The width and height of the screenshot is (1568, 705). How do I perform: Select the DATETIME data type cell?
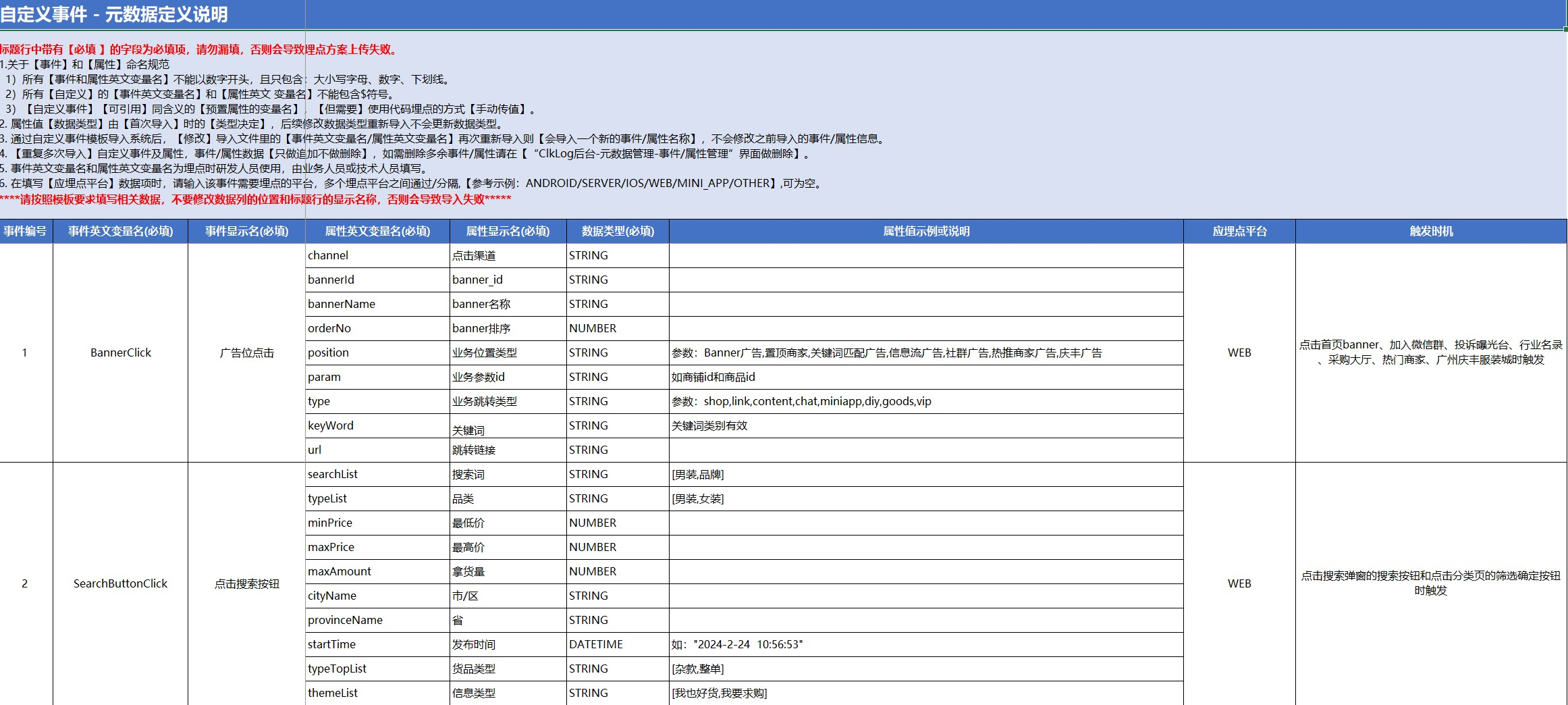point(618,644)
